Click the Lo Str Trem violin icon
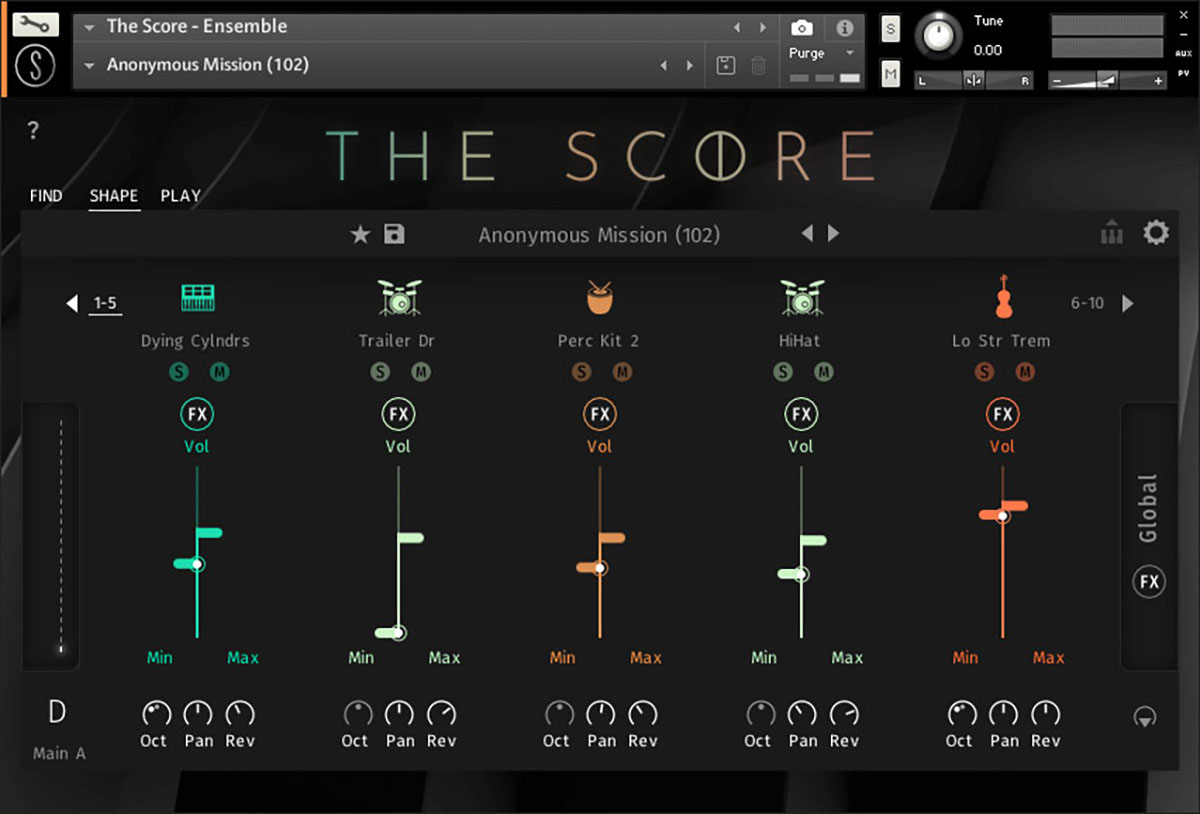Viewport: 1200px width, 814px height. coord(1003,296)
